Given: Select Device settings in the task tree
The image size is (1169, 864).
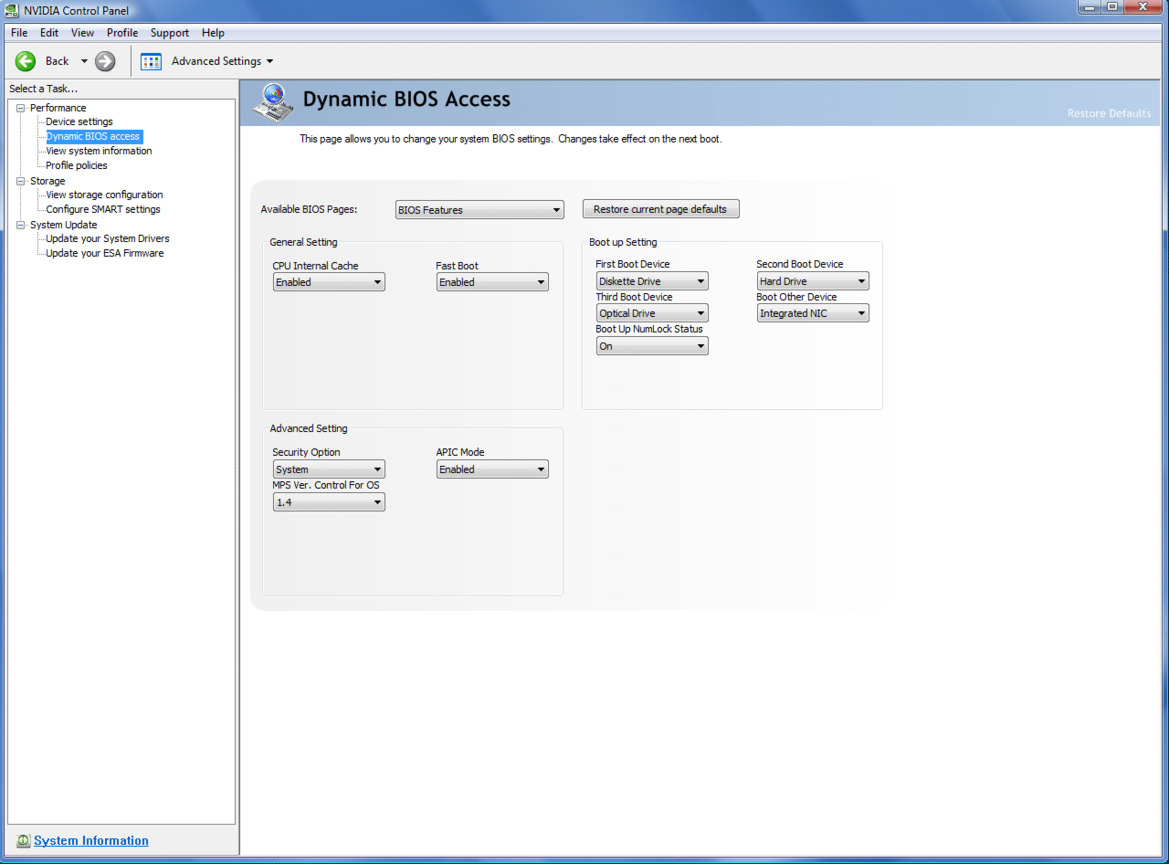Looking at the screenshot, I should tap(79, 122).
